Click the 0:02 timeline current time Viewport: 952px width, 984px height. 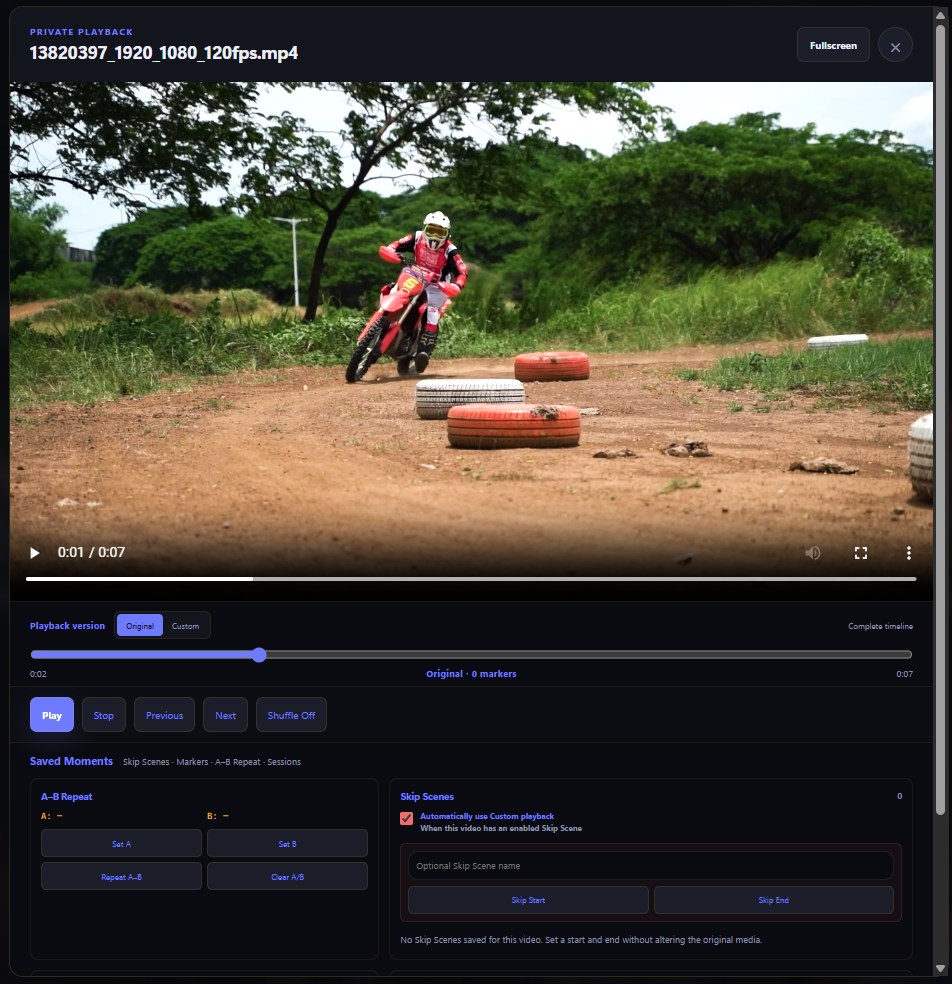pyautogui.click(x=38, y=673)
